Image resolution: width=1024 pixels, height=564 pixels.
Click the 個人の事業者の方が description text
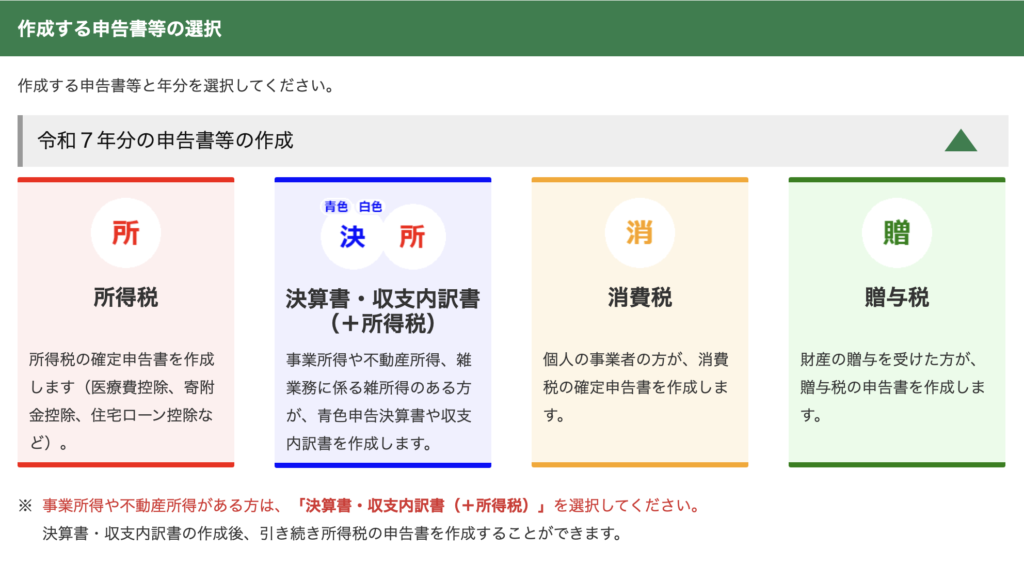639,386
